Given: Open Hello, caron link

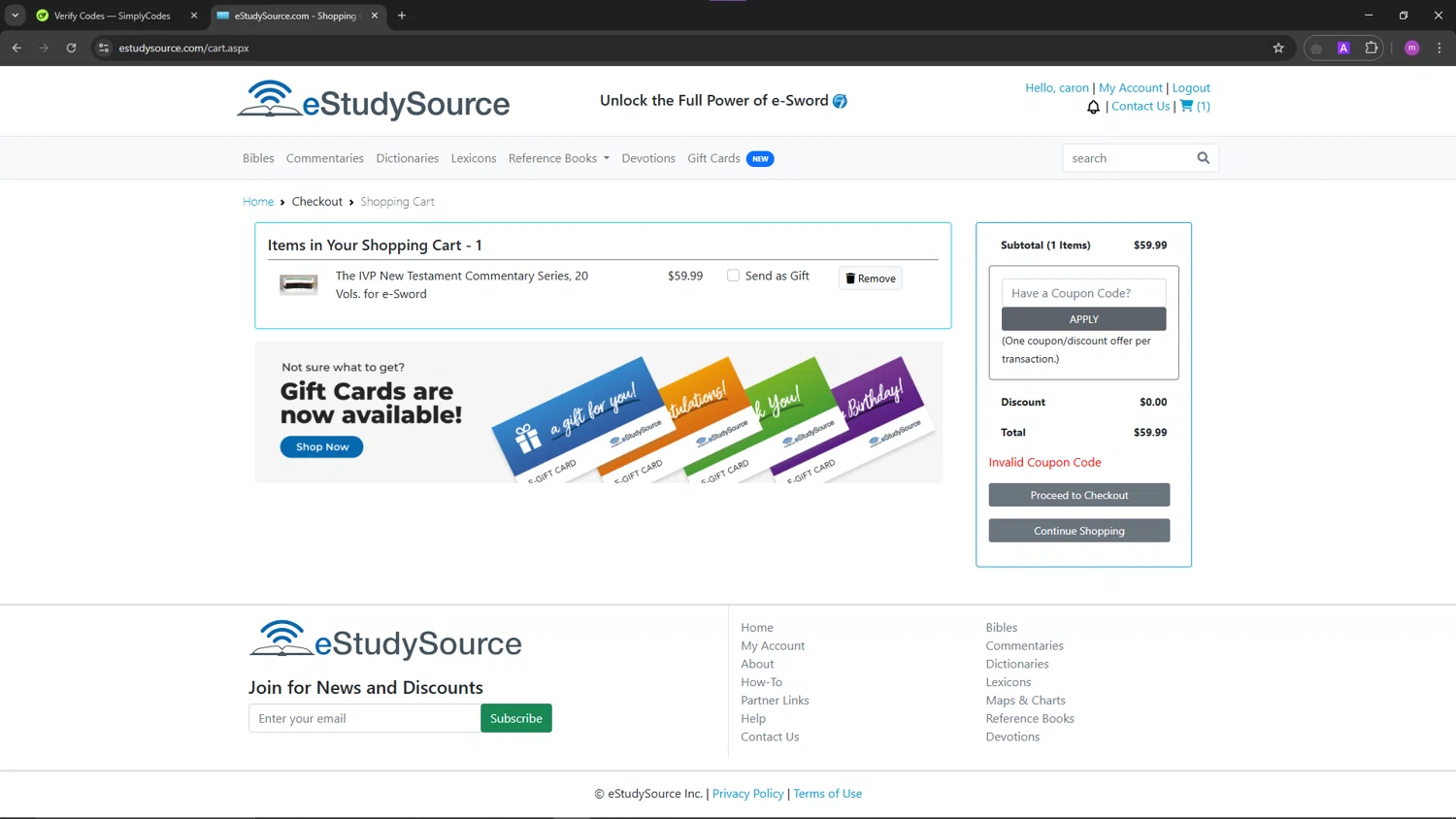Looking at the screenshot, I should click(x=1057, y=87).
